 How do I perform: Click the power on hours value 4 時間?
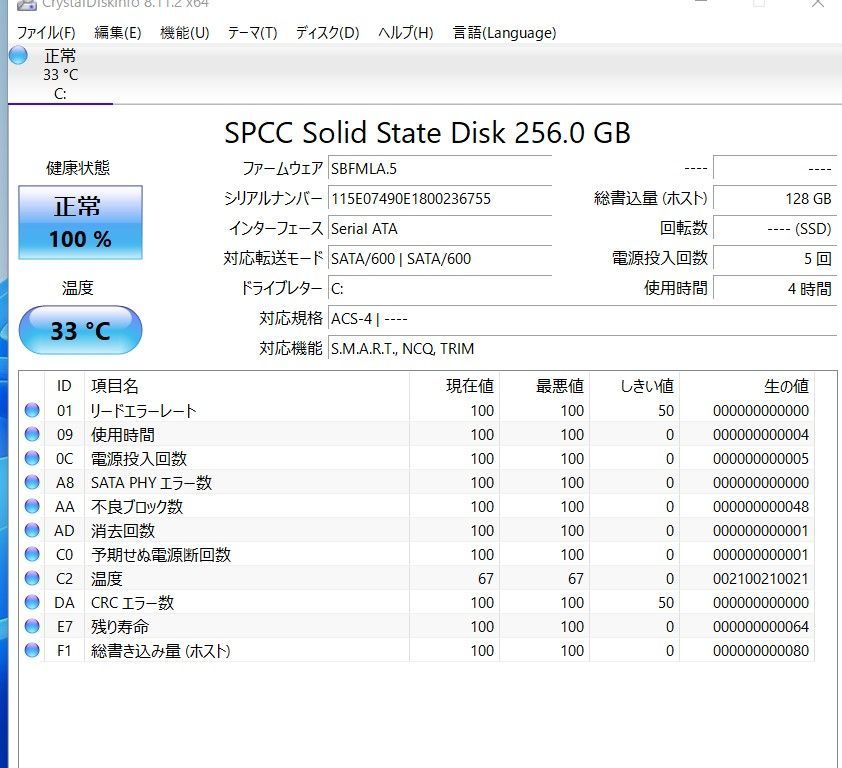(x=775, y=289)
